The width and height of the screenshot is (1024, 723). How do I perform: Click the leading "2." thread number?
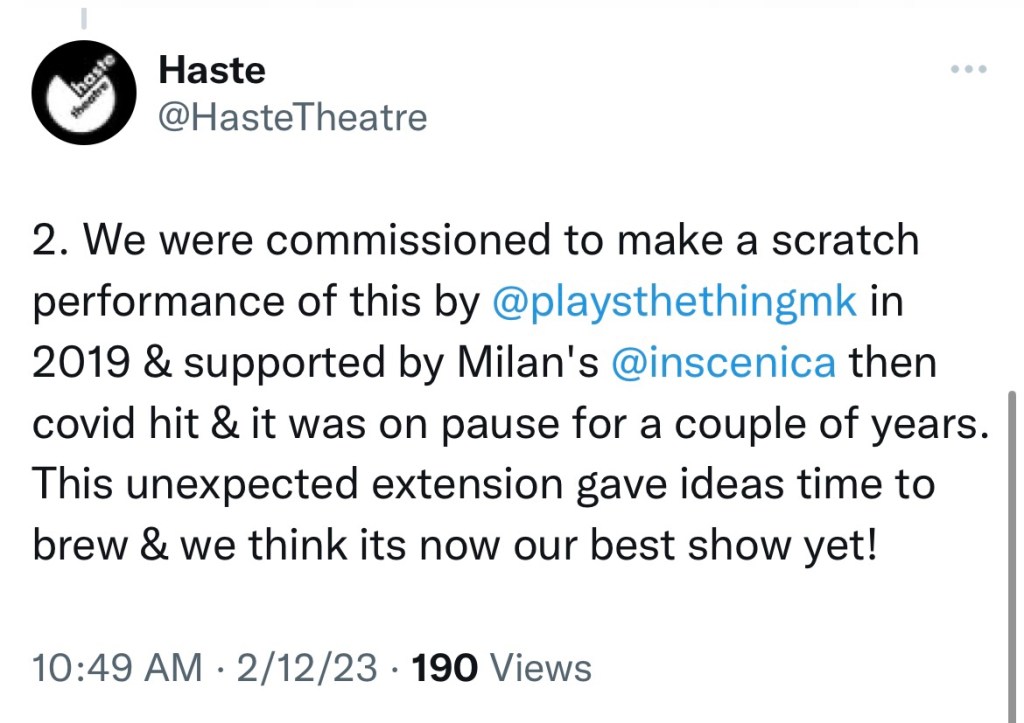(x=50, y=241)
